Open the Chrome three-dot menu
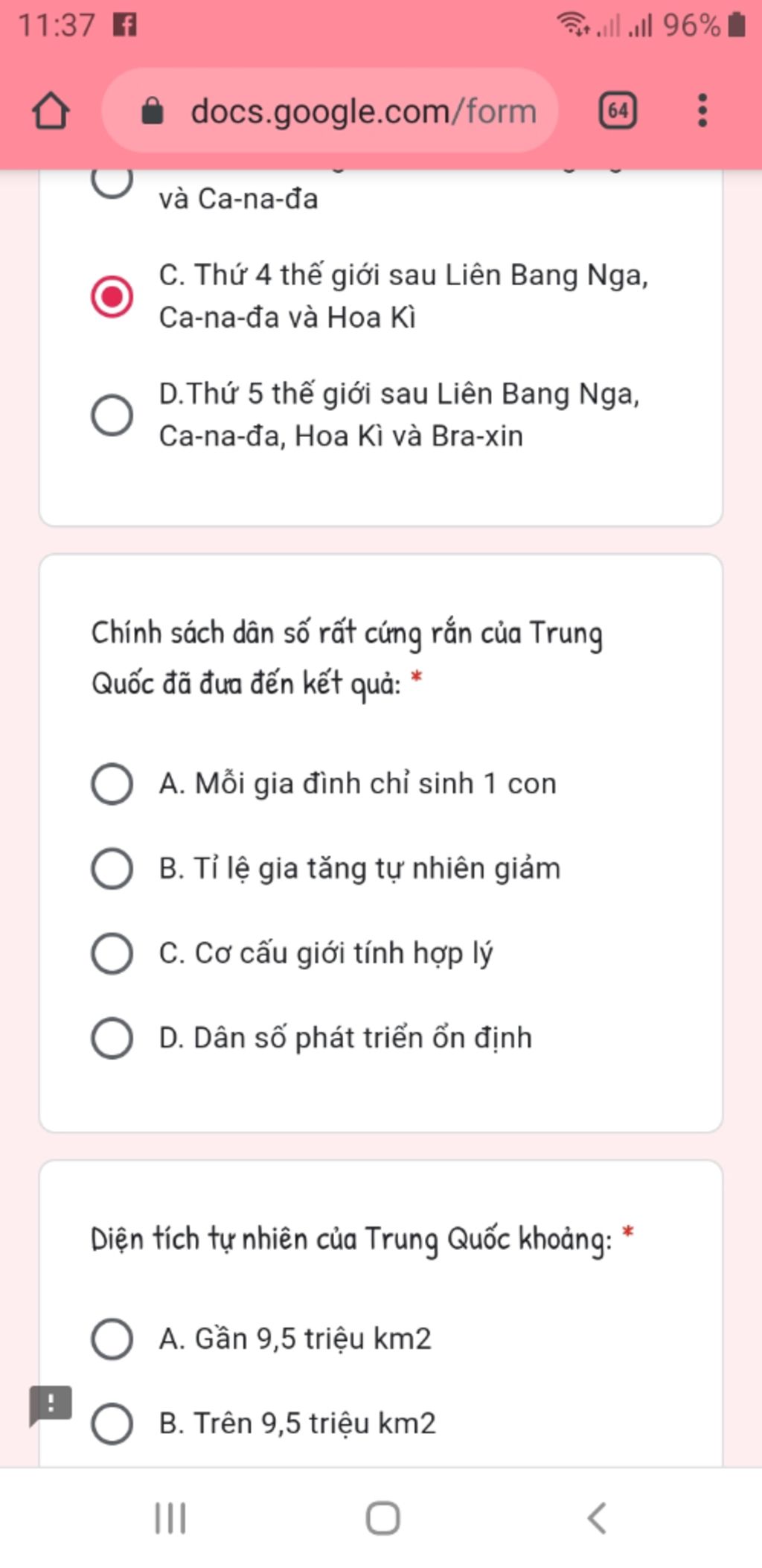The height and width of the screenshot is (1568, 762). click(702, 111)
